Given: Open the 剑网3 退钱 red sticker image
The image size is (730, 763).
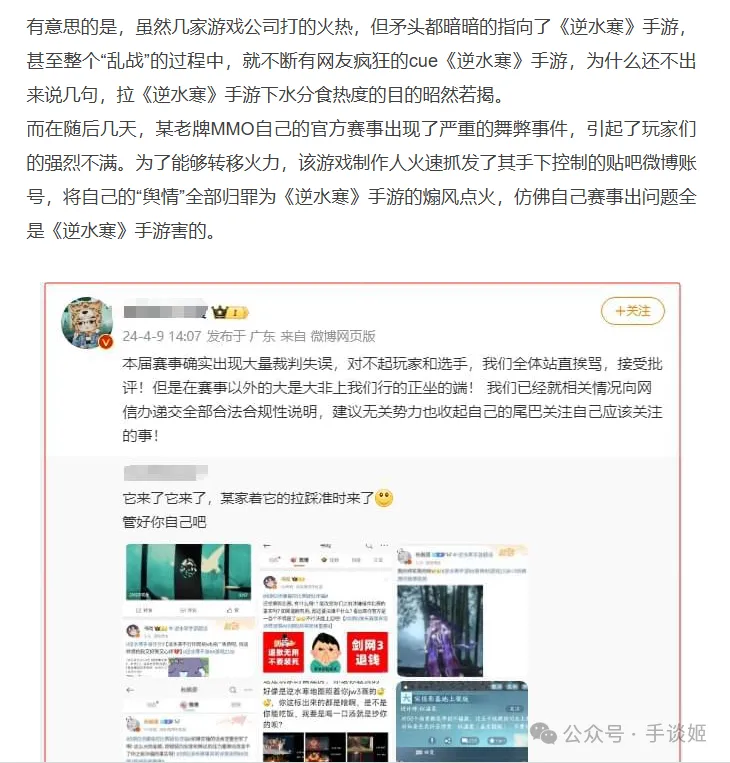Looking at the screenshot, I should point(367,652).
